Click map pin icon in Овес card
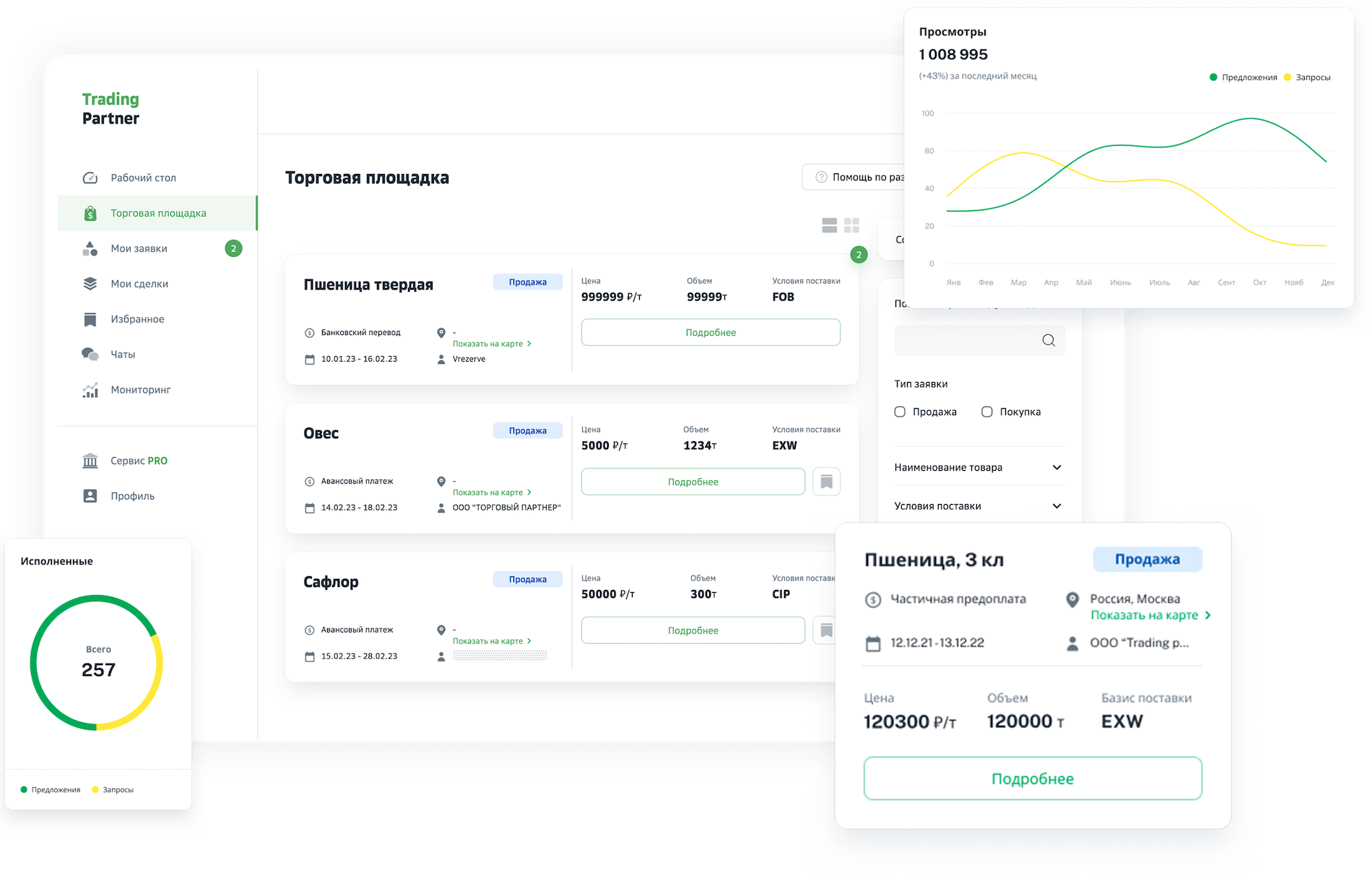Screen dimensions: 1372x873 [x=441, y=482]
